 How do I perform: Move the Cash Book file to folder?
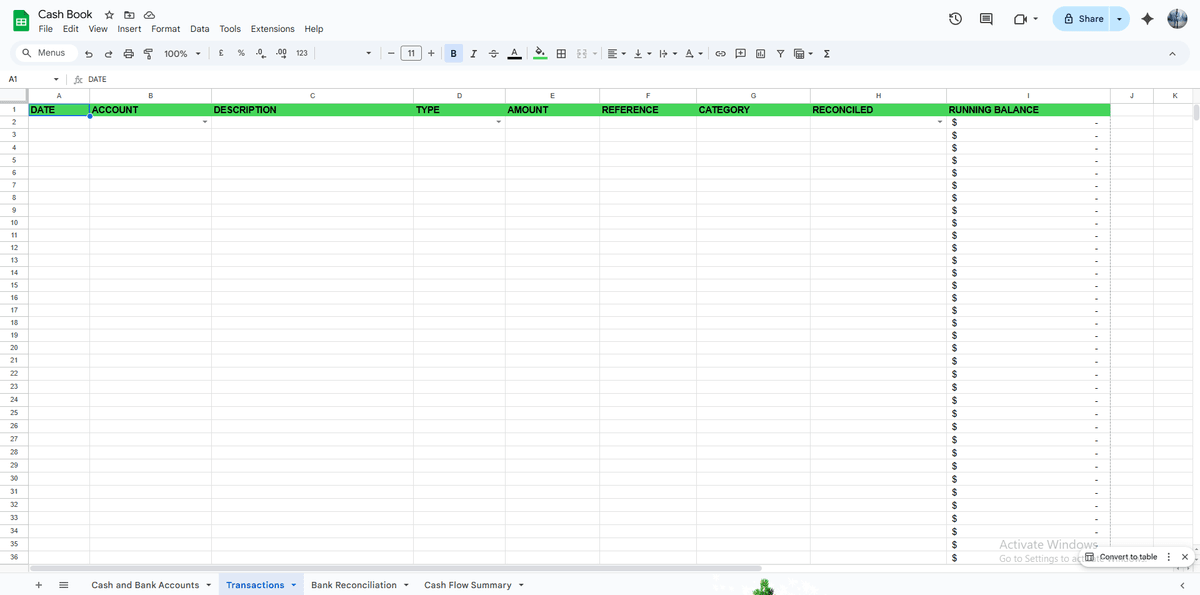[129, 15]
